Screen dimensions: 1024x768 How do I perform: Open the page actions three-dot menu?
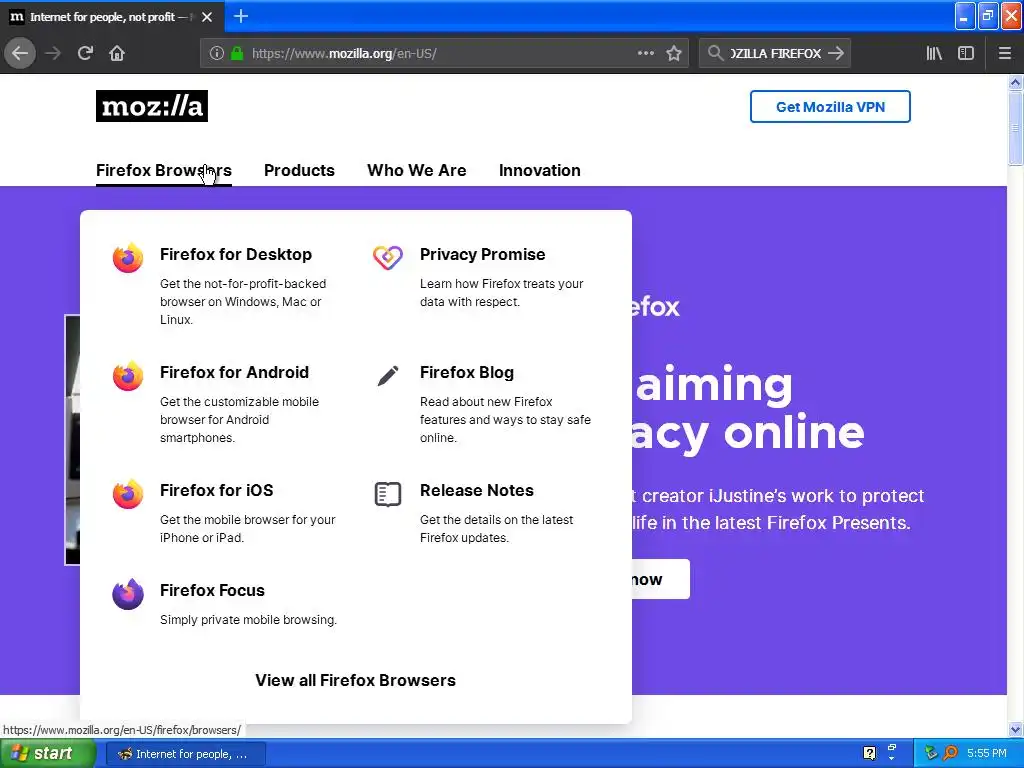[x=645, y=53]
